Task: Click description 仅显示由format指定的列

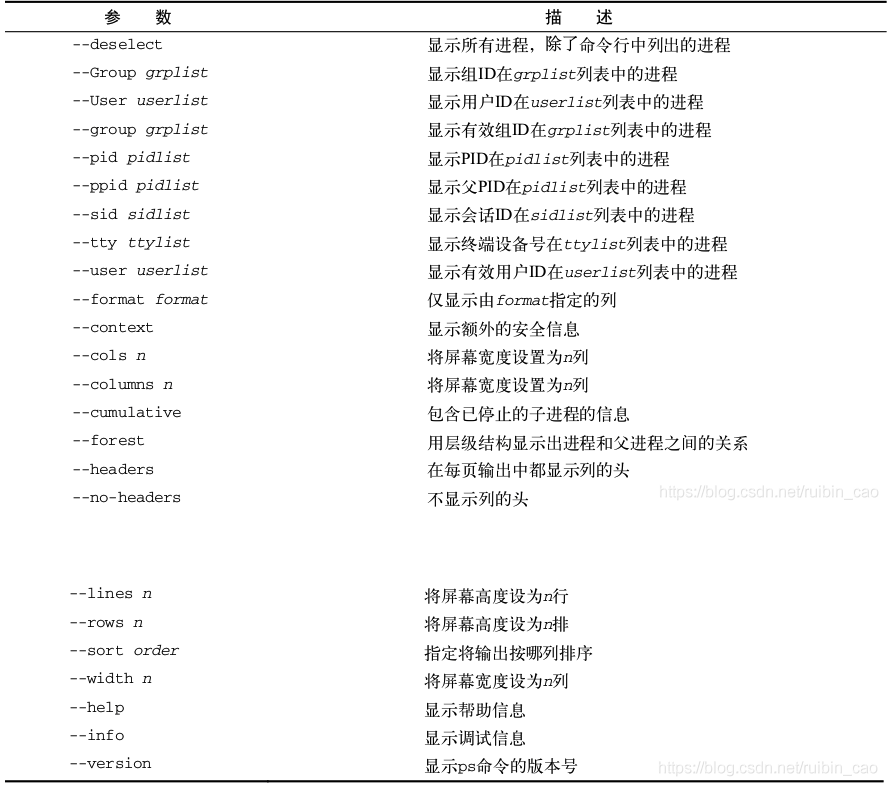Action: coord(522,300)
